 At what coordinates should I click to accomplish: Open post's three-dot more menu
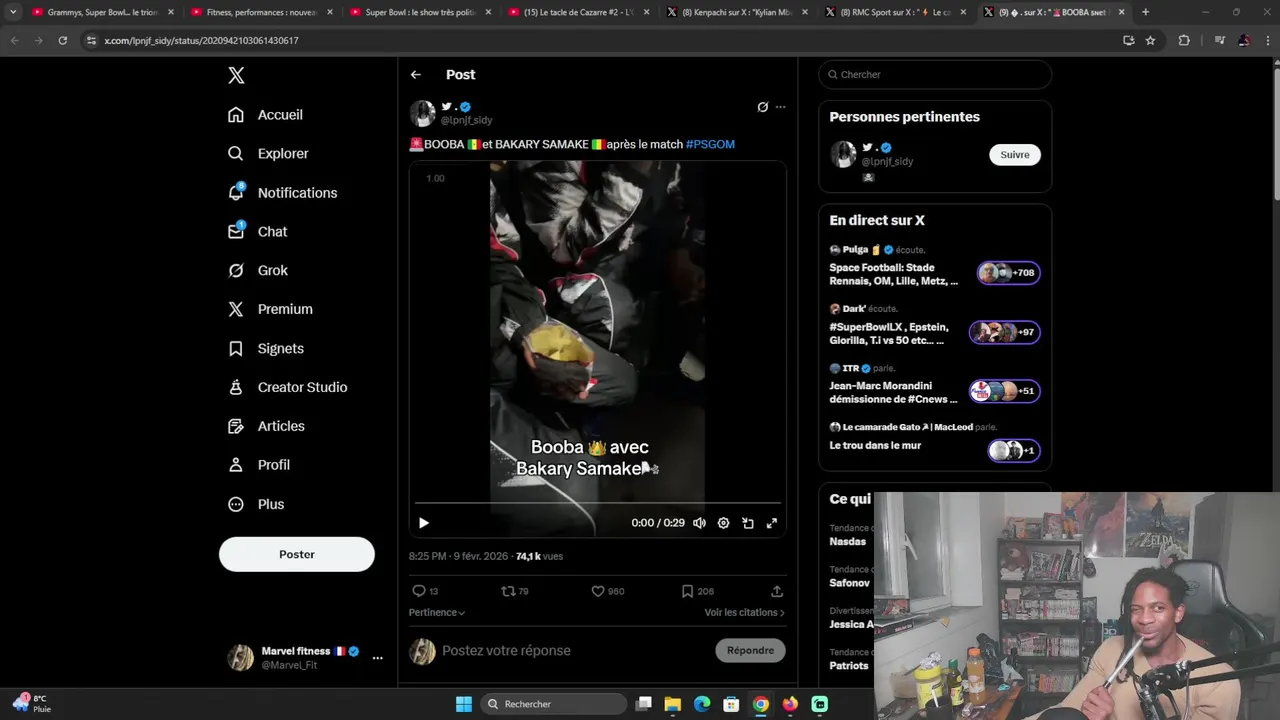[x=780, y=107]
